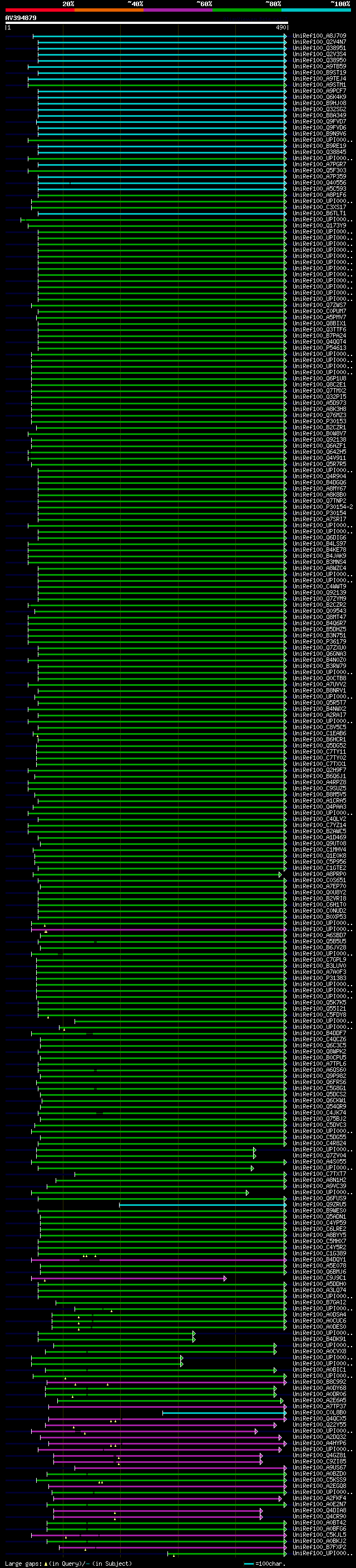Click label UniRef100_C9J9C1

point(319,1278)
